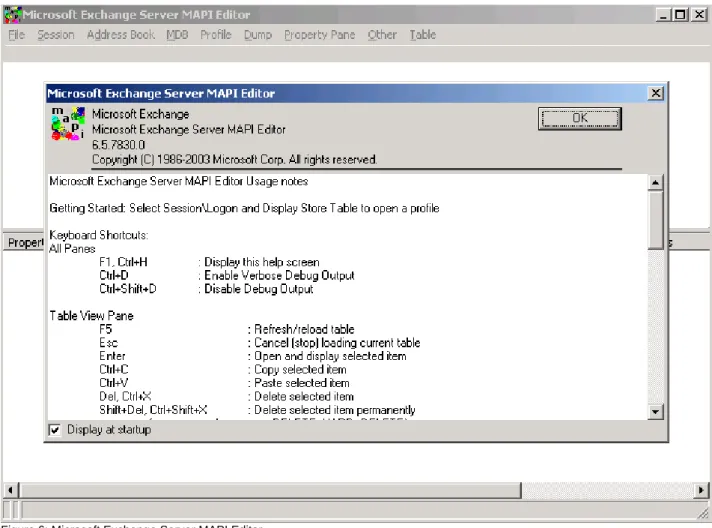Screen dimensions: 712x528
Task: Click 'Open and display selected item' text
Action: pos(330,356)
